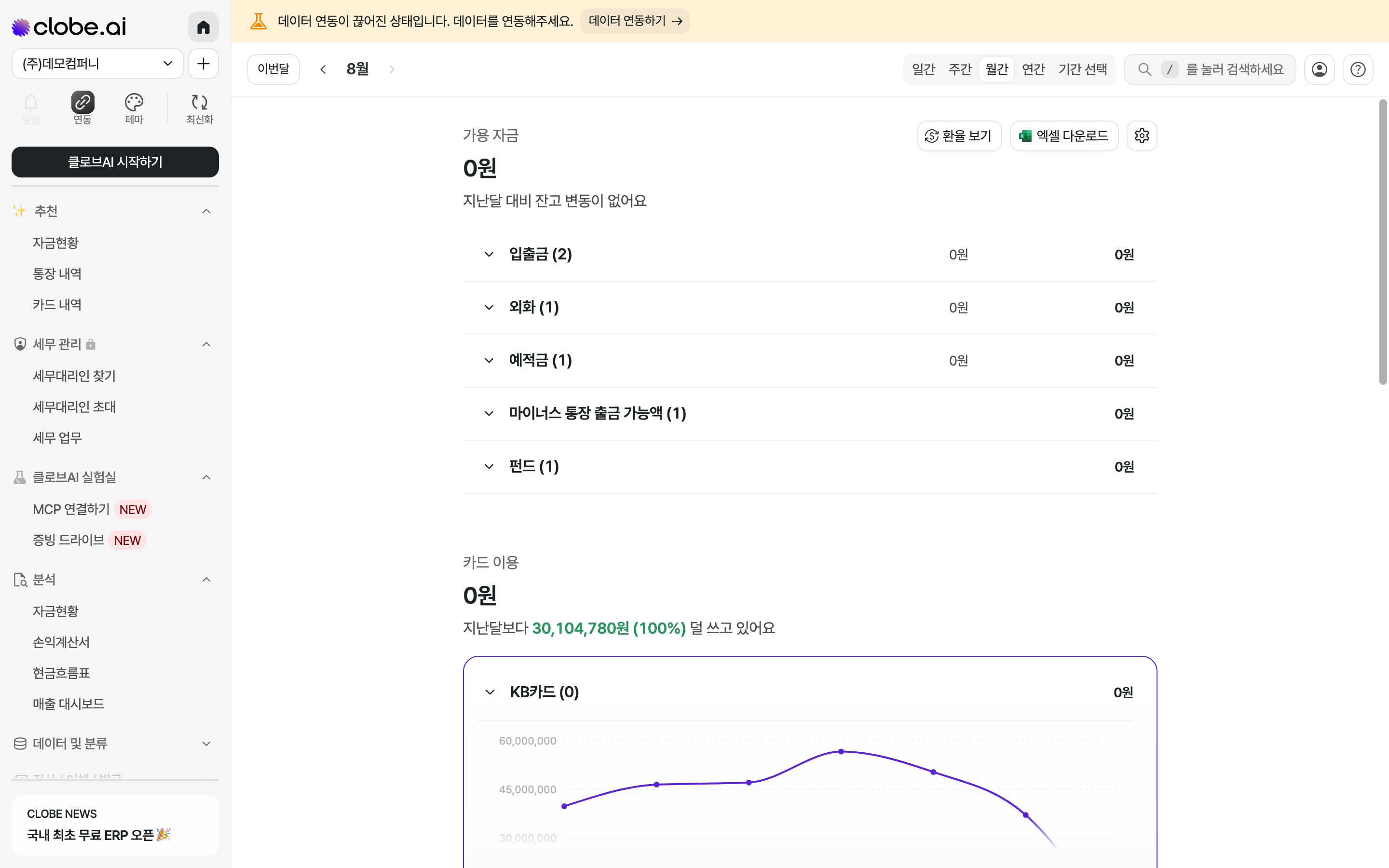Open MCP 연결하기 menu item
The height and width of the screenshot is (868, 1389).
tap(92, 509)
